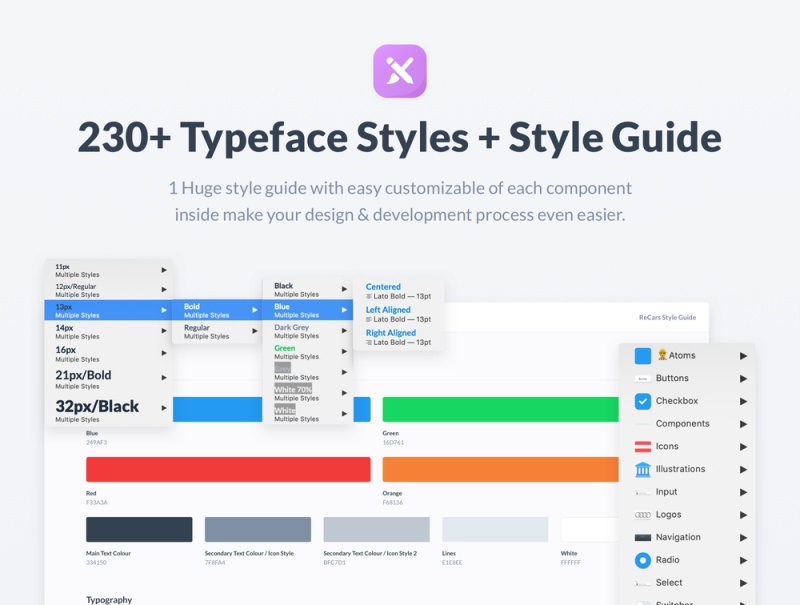Select the Illustrations museum building icon
Viewport: 800px width, 605px height.
tap(642, 469)
